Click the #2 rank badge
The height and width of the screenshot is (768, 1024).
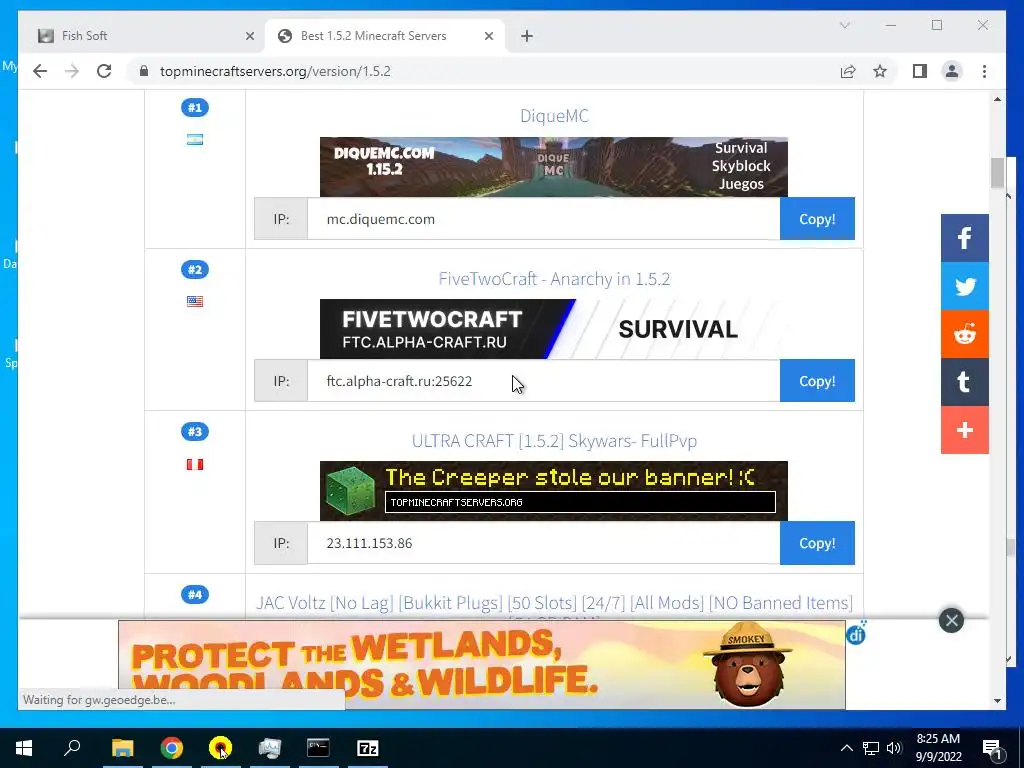click(x=195, y=270)
